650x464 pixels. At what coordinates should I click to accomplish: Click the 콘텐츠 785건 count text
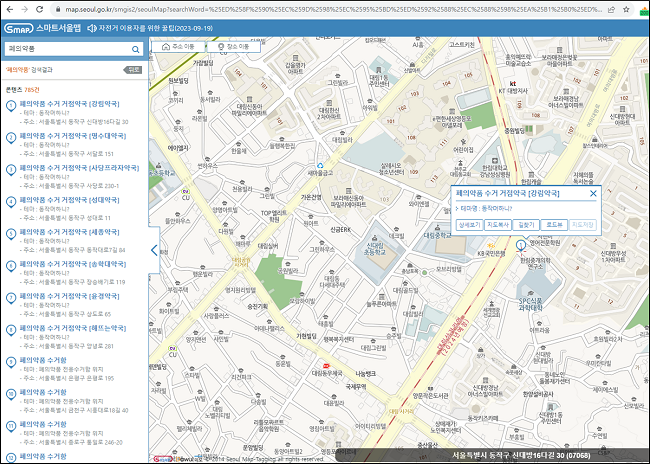pos(22,90)
